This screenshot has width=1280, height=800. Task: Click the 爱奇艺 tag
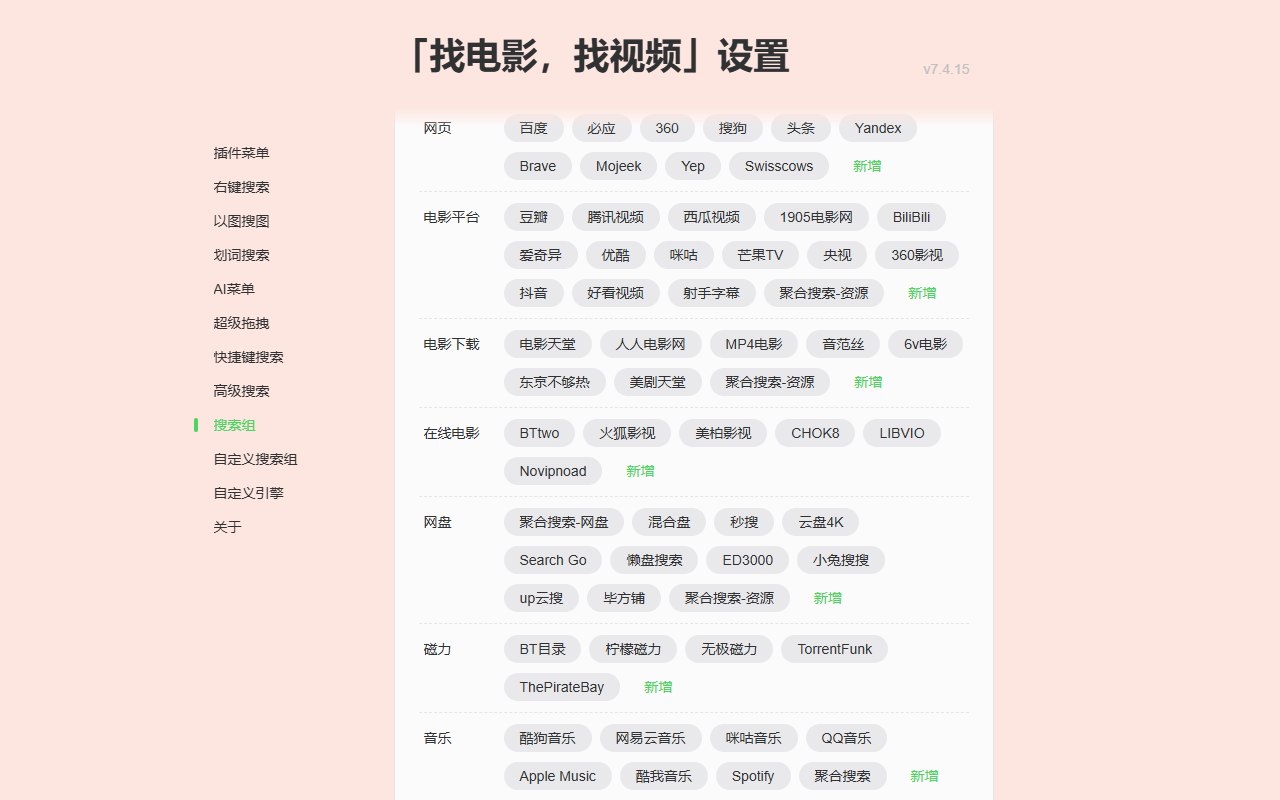pyautogui.click(x=541, y=255)
